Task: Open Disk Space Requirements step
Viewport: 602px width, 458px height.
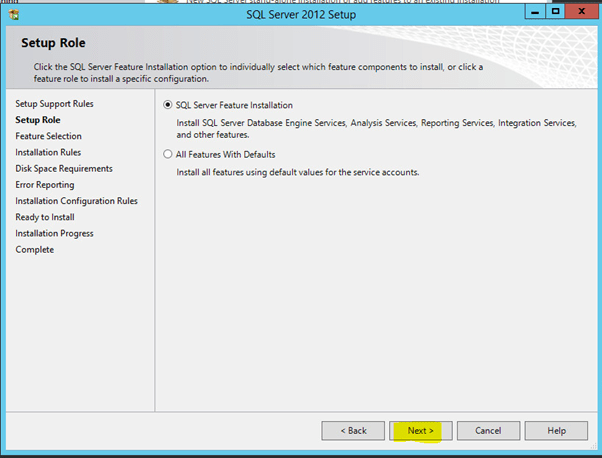Action: [64, 168]
